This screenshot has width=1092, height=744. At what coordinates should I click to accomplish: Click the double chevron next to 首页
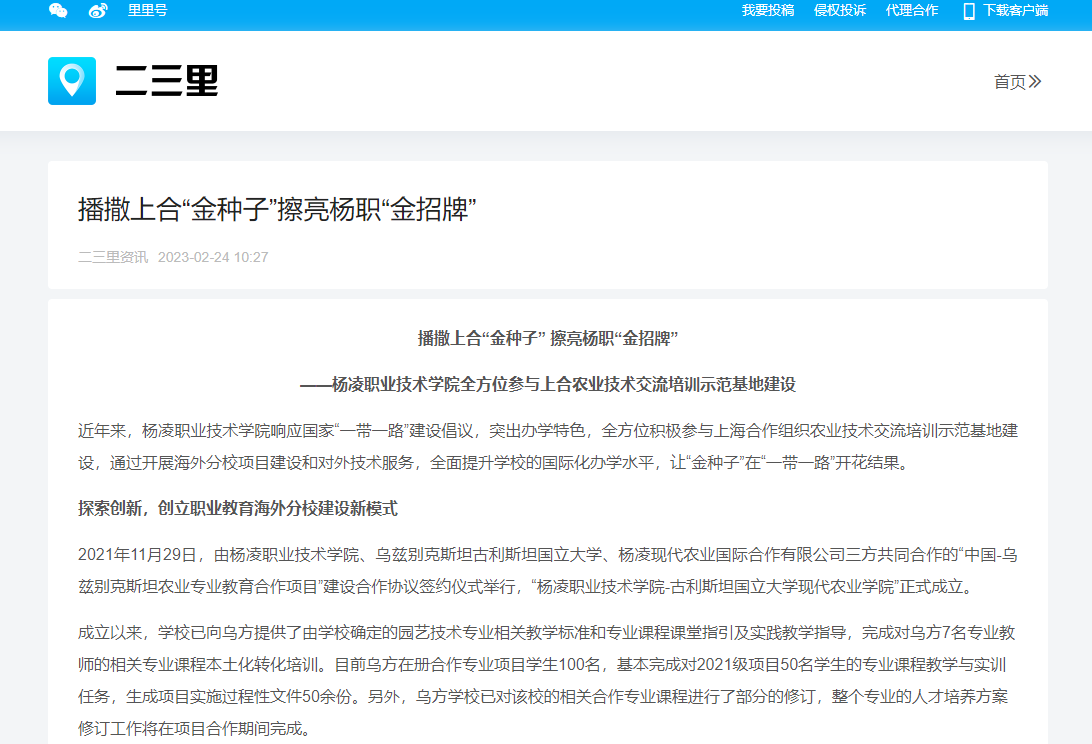click(x=1035, y=82)
